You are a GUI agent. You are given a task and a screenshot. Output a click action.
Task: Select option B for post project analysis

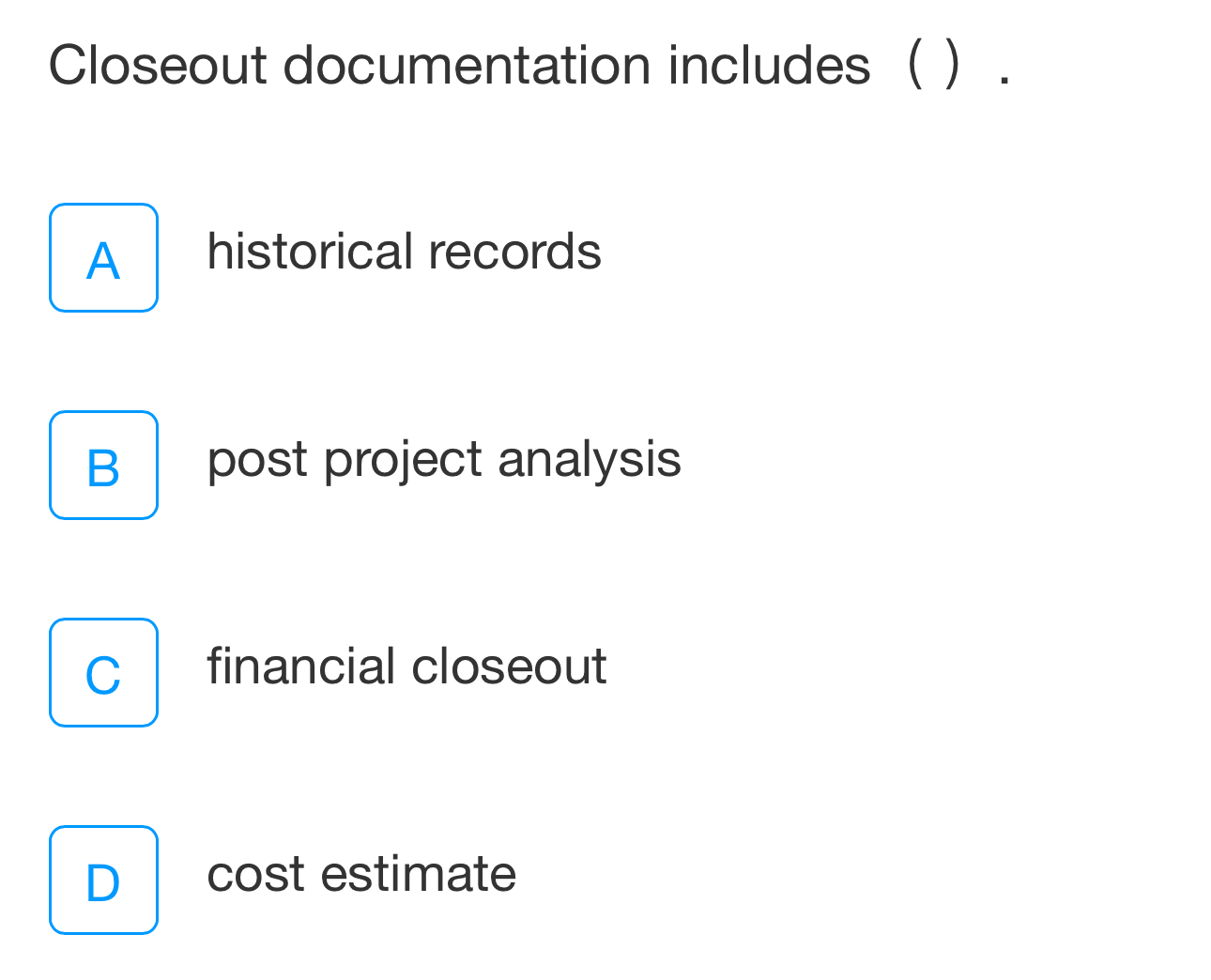coord(103,465)
